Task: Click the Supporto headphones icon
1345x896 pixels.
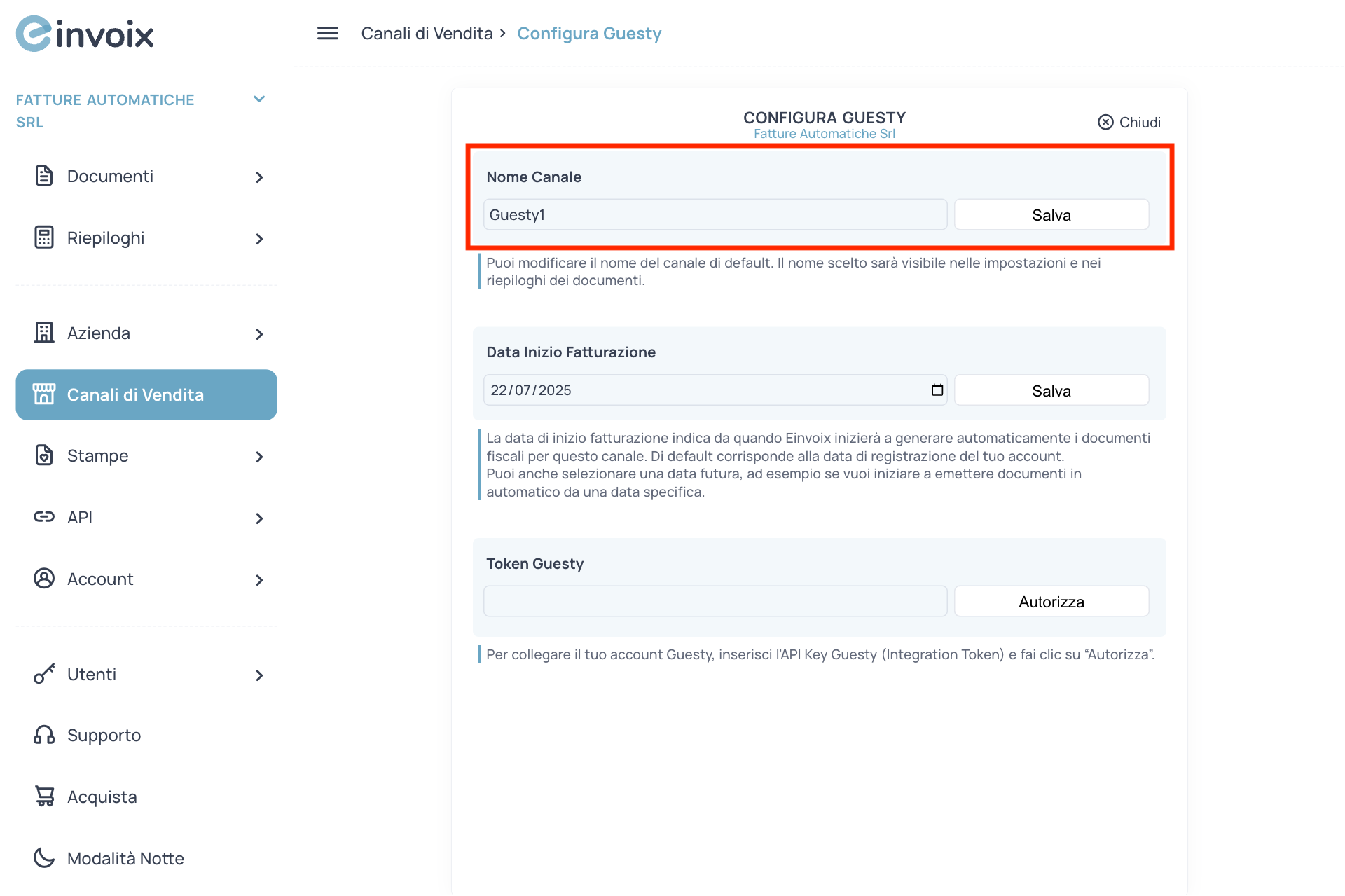Action: click(x=44, y=735)
